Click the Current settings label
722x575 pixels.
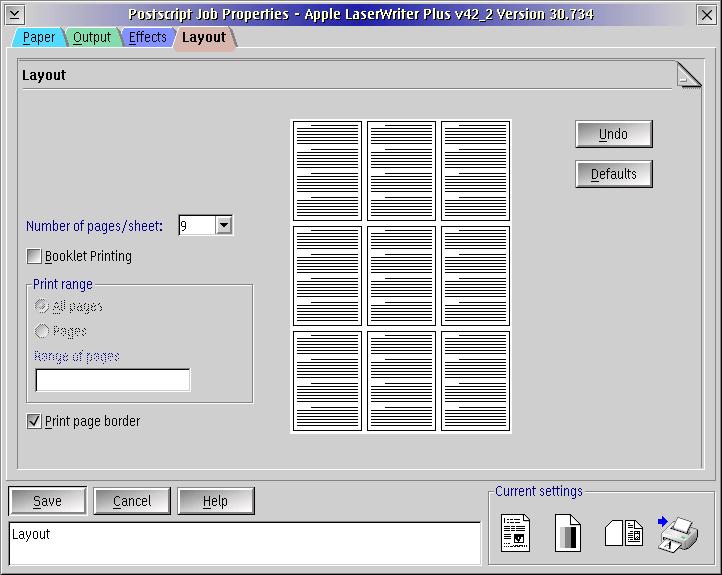[x=539, y=491]
